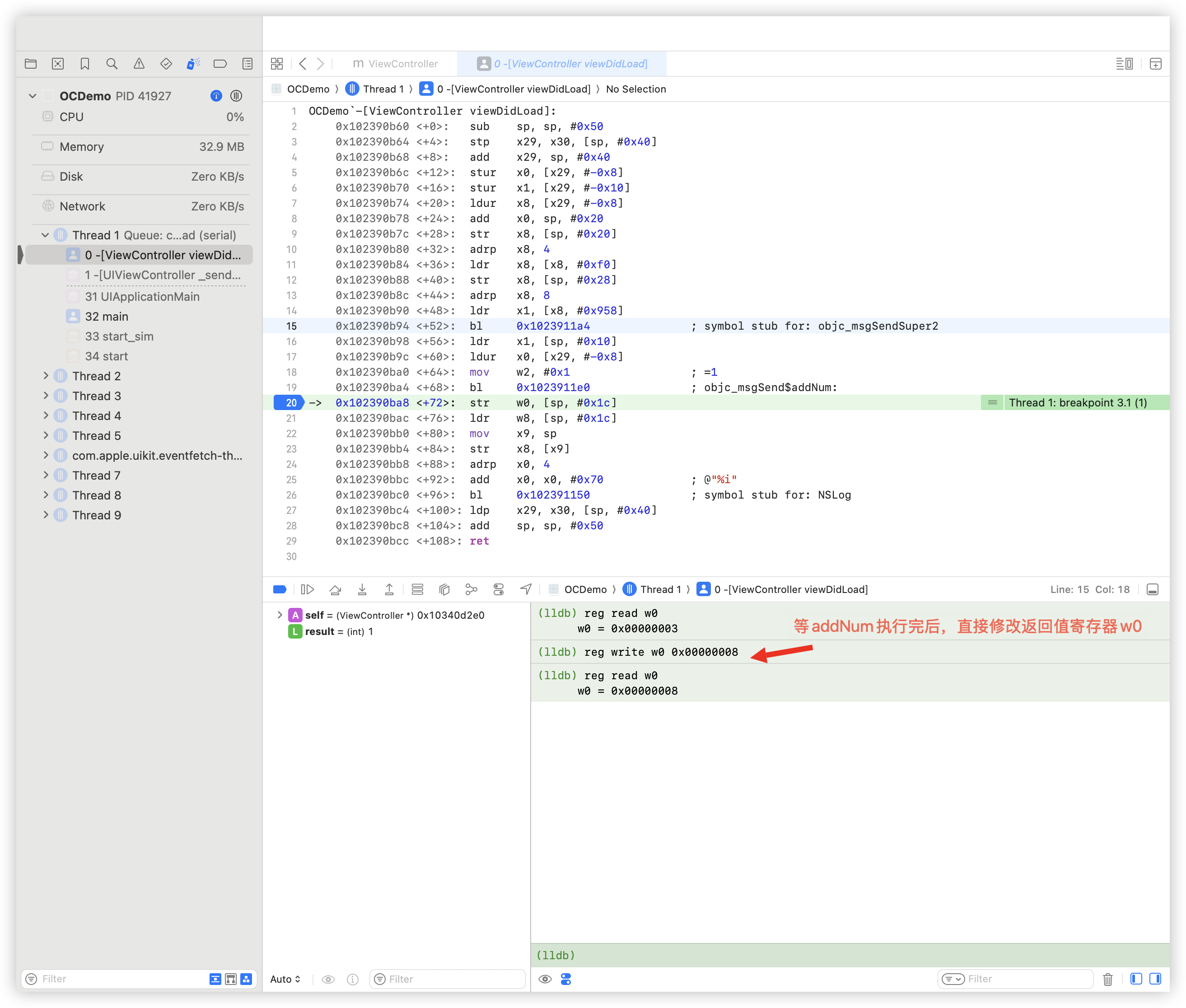1186x1008 pixels.
Task: Click the step over debug button
Action: click(335, 589)
